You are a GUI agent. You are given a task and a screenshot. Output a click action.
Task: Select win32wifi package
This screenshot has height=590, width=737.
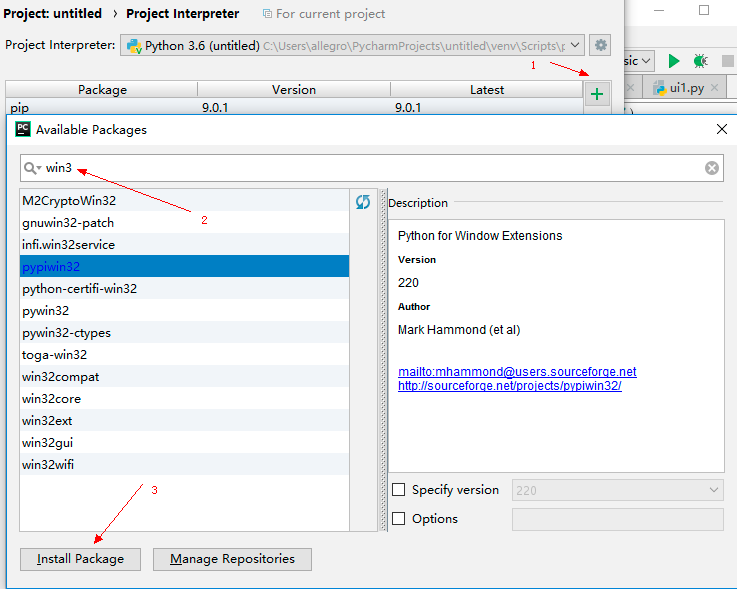click(184, 465)
